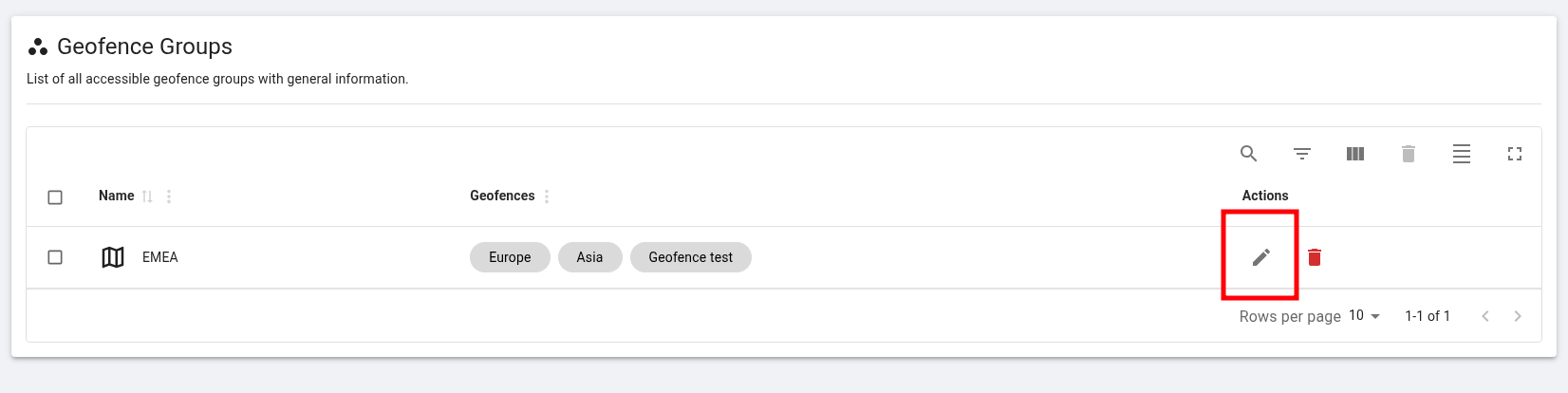This screenshot has width=1568, height=393.
Task: Open Geofences column options menu
Action: [547, 196]
